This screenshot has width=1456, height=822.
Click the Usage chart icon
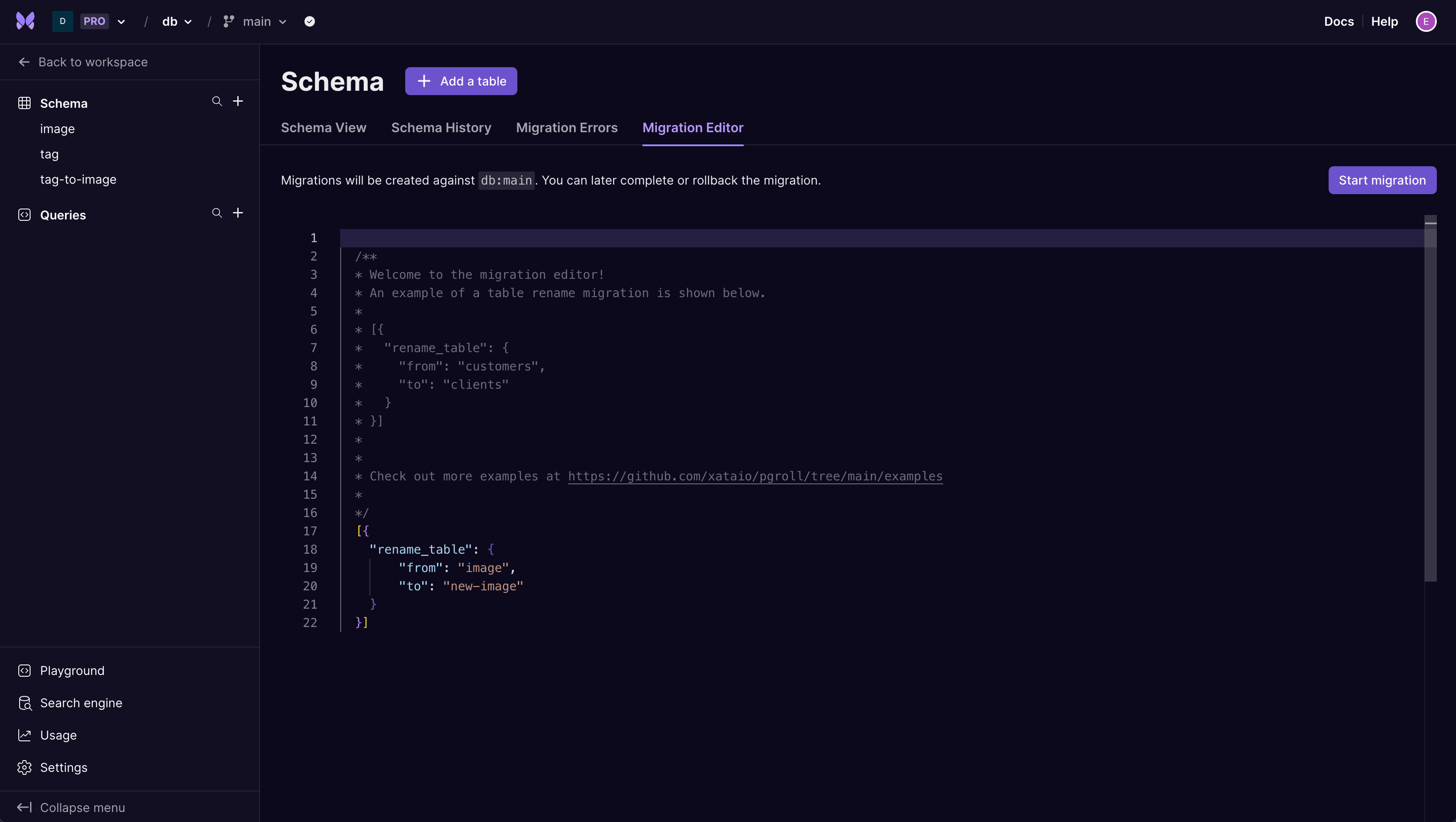24,736
